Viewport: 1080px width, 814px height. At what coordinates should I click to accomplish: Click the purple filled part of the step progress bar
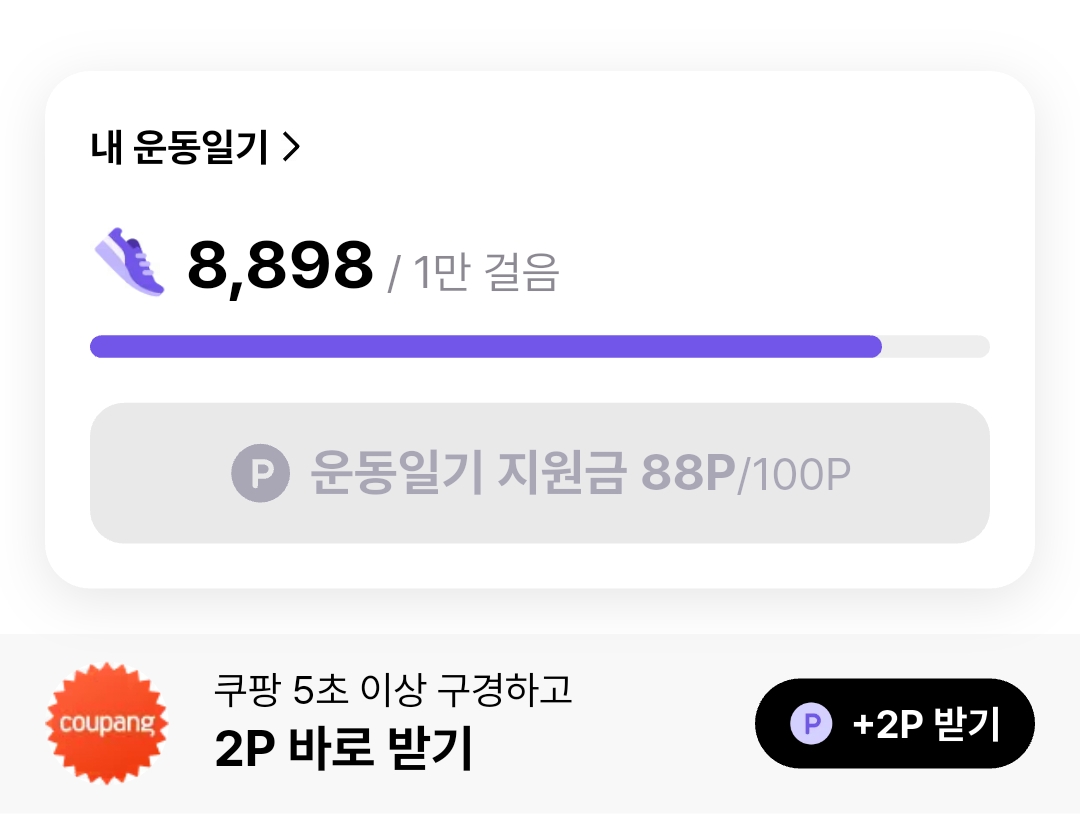tap(485, 346)
